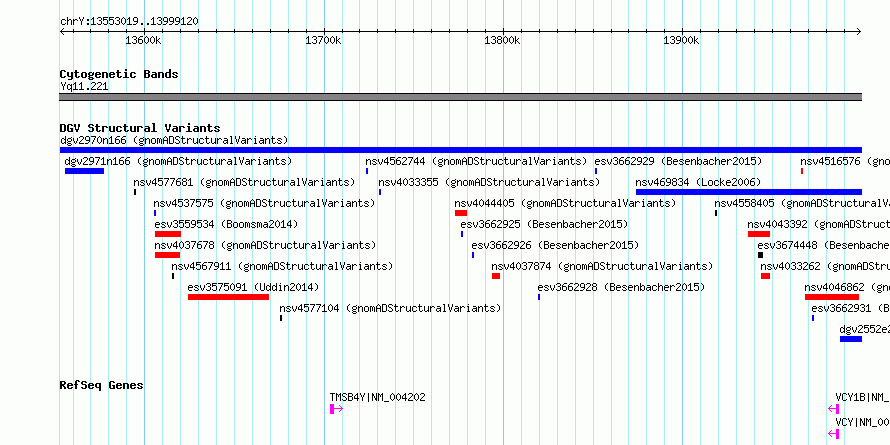This screenshot has width=890, height=445.
Task: Open the nsv4537575 variant label
Action: pos(264,203)
